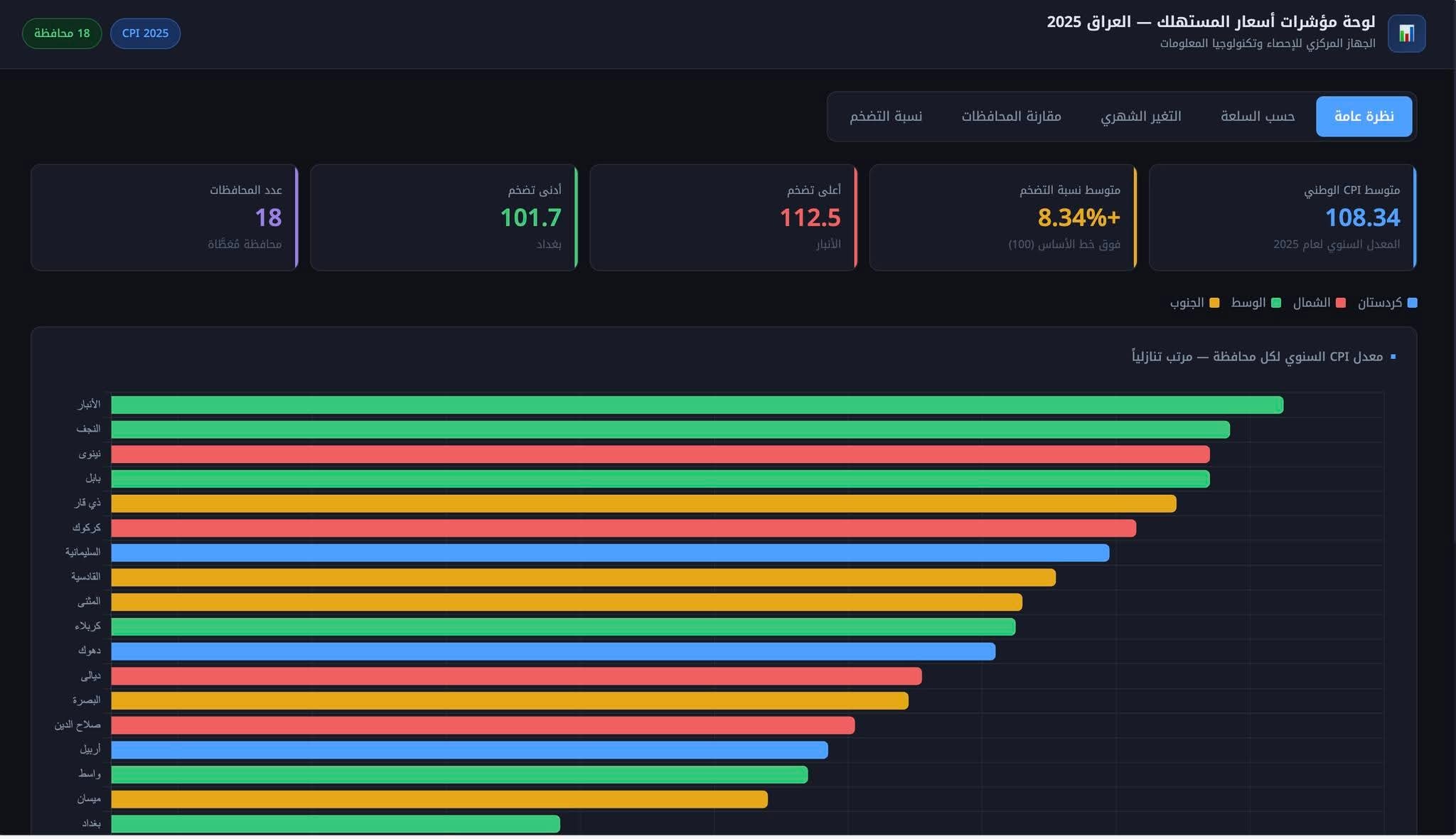Toggle the red الشمال legend swatch
This screenshot has width=1456, height=839.
click(x=1340, y=303)
